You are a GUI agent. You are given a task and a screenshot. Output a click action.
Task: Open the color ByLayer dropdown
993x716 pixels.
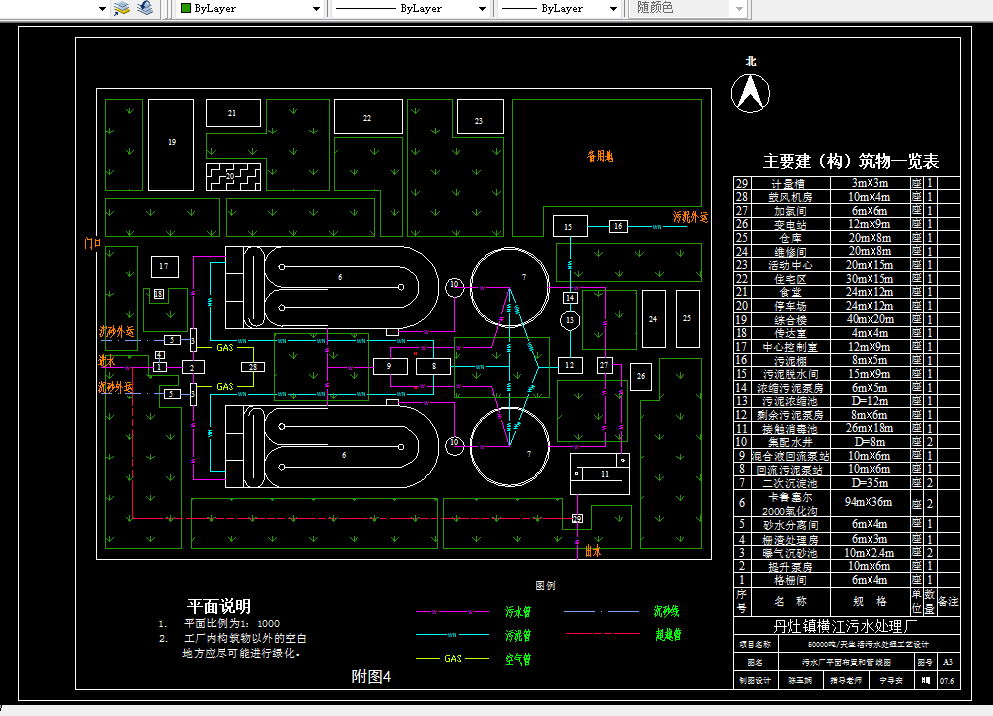point(317,8)
